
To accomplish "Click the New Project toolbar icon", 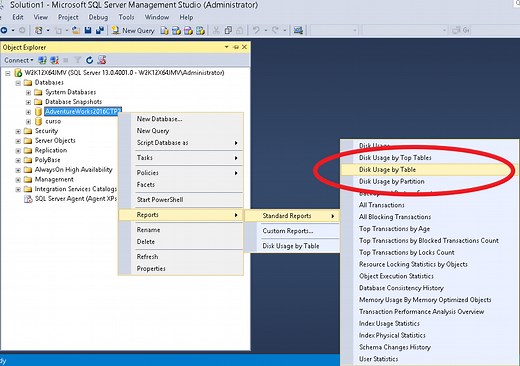I will [39, 30].
